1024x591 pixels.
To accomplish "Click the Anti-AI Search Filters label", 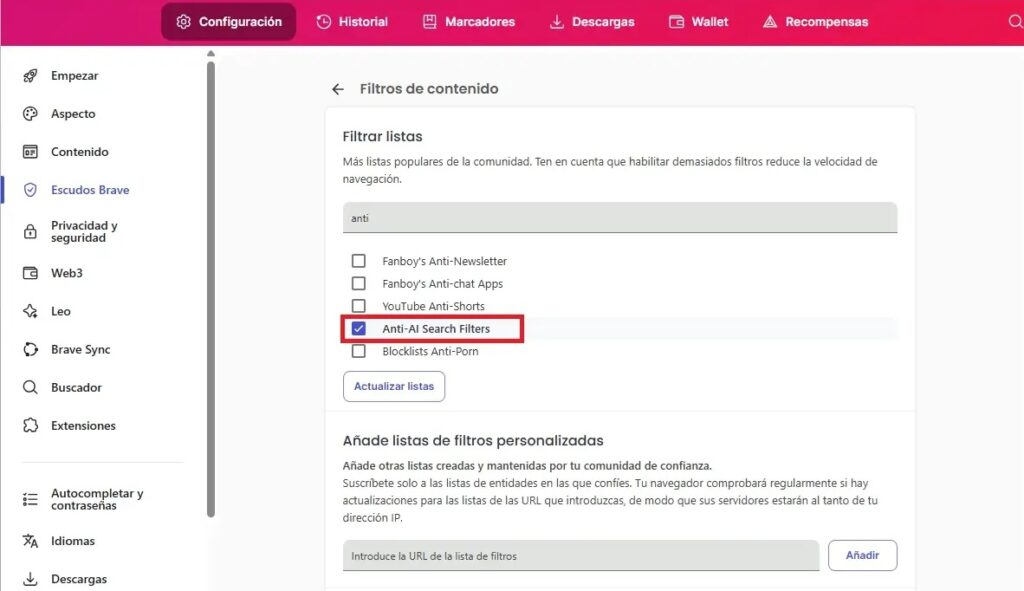I will pyautogui.click(x=436, y=328).
